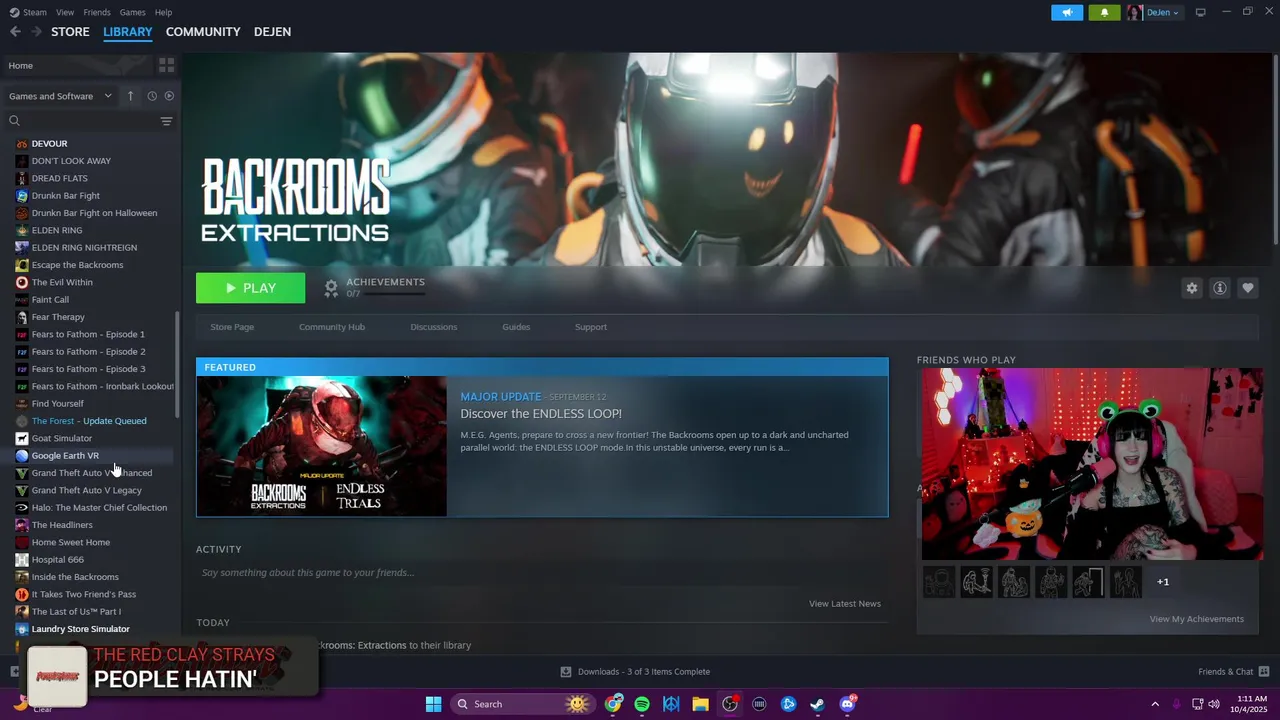The image size is (1280, 720).
Task: Select The Forest - Update Queued
Action: [x=89, y=421]
